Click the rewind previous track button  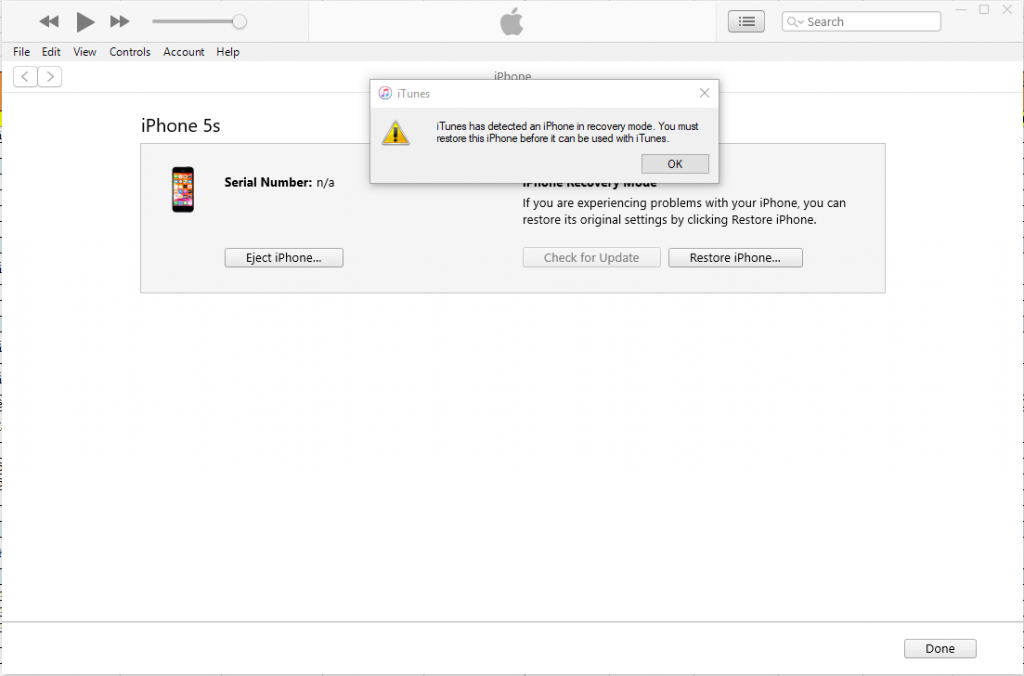(x=49, y=22)
